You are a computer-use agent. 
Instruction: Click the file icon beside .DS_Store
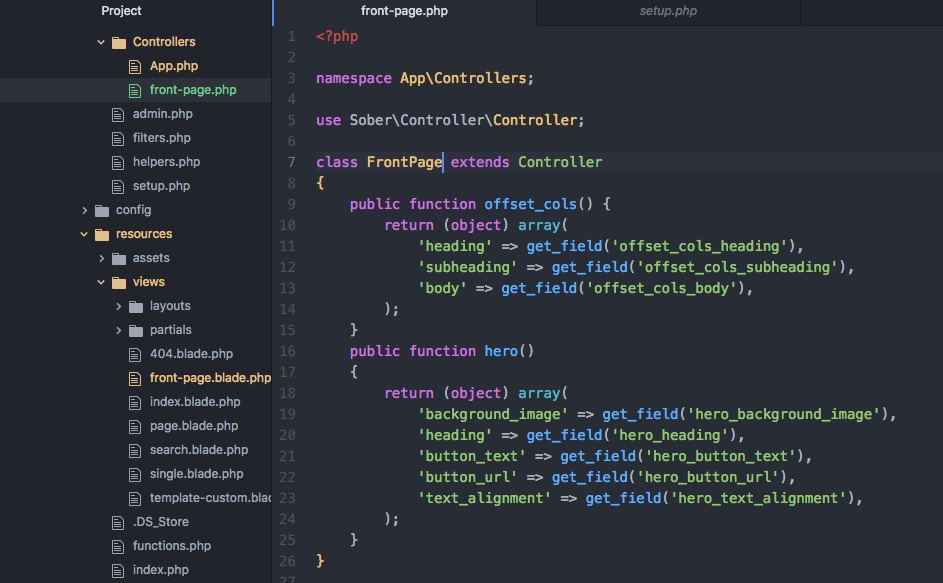(x=118, y=523)
